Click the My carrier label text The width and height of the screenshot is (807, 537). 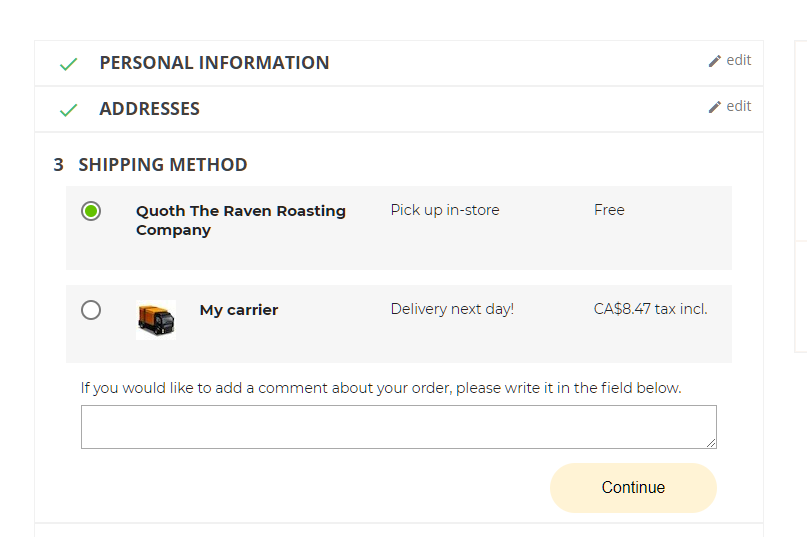(x=239, y=310)
